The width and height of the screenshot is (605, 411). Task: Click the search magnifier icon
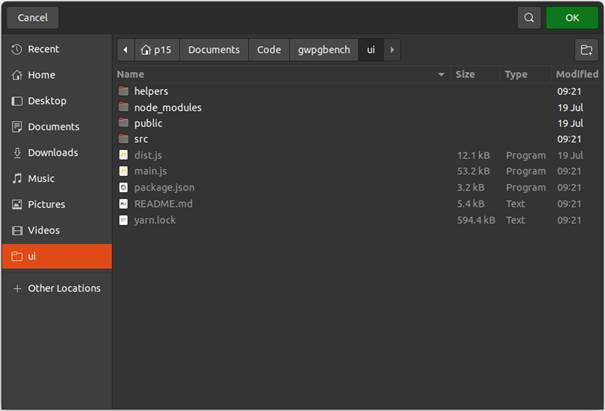coord(529,18)
